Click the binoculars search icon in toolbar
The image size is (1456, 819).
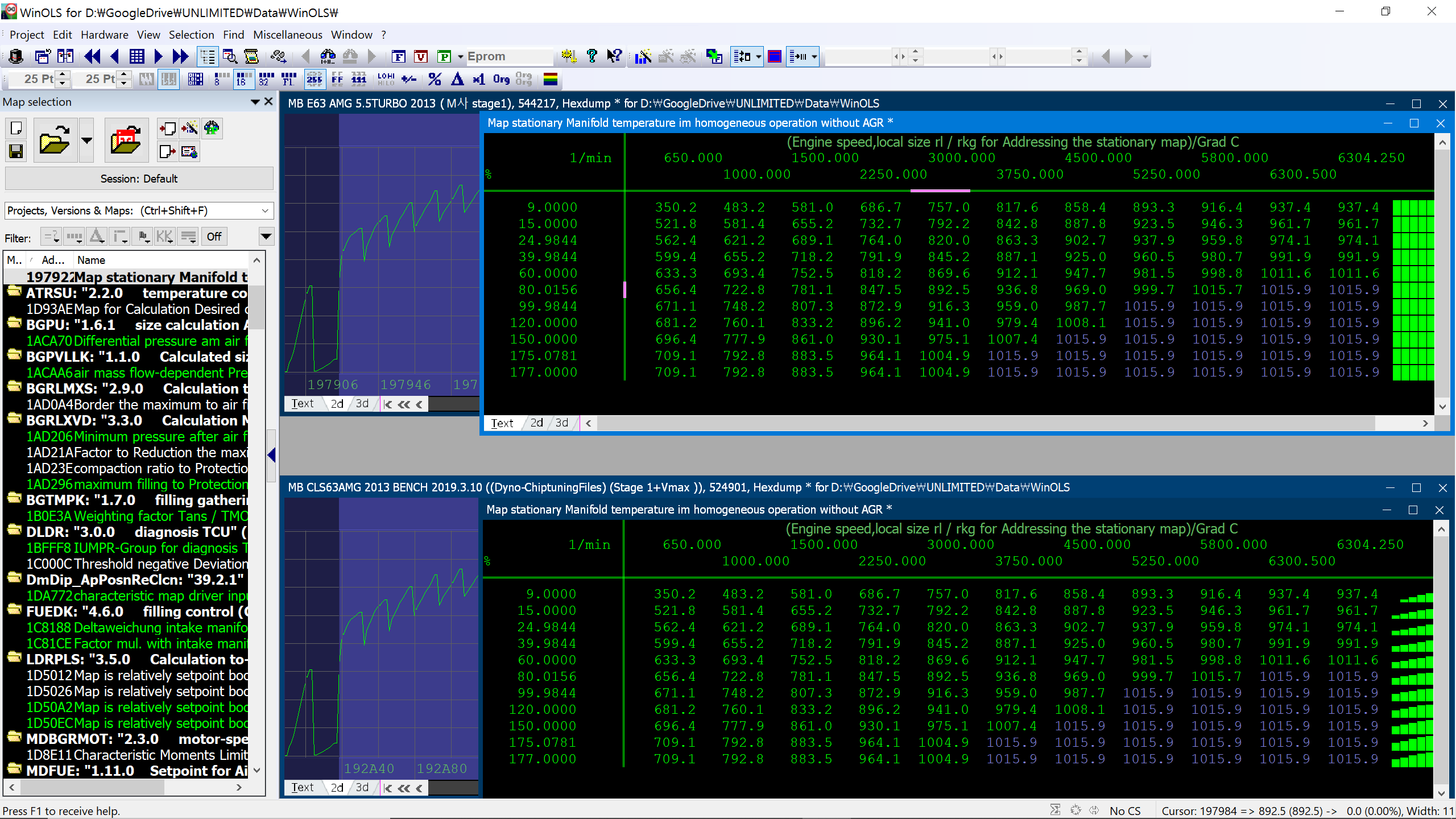[x=328, y=56]
